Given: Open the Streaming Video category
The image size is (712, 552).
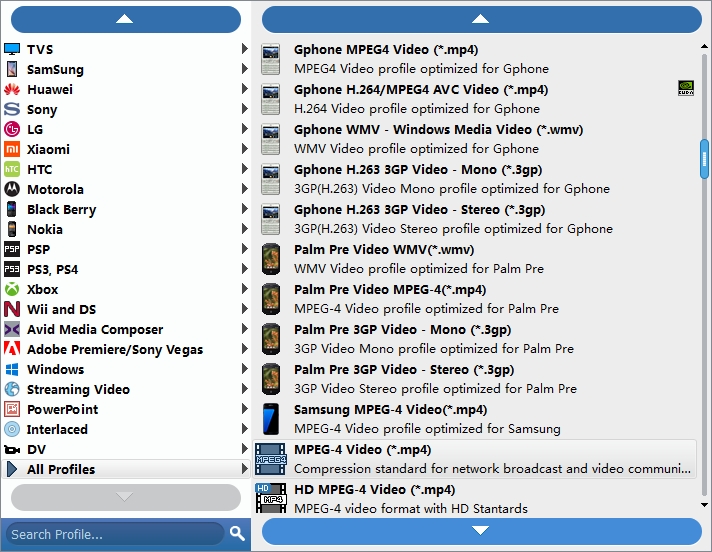Looking at the screenshot, I should [78, 389].
